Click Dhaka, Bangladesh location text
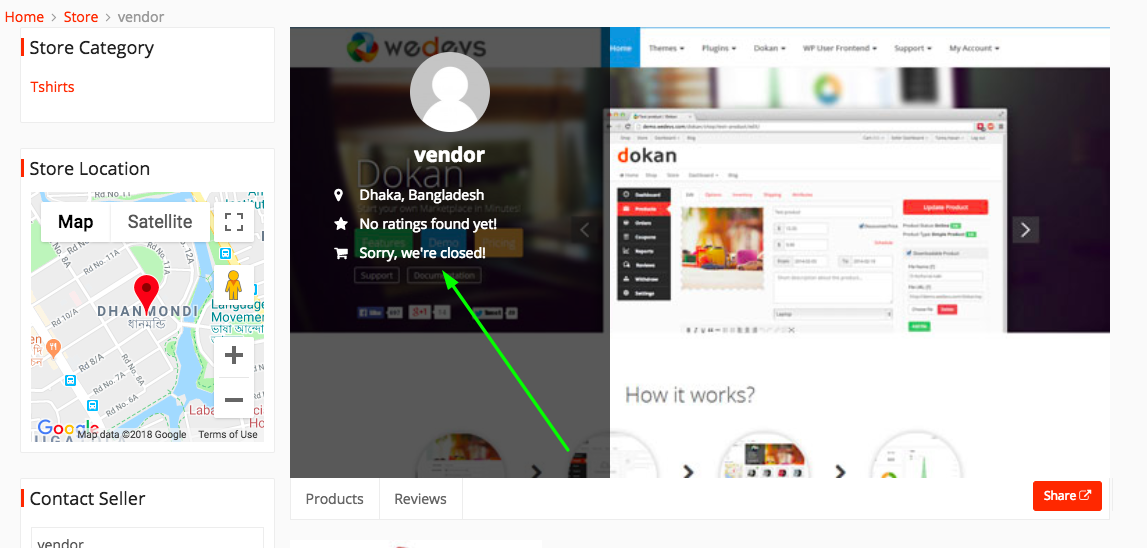The height and width of the screenshot is (548, 1147). pyautogui.click(x=421, y=195)
